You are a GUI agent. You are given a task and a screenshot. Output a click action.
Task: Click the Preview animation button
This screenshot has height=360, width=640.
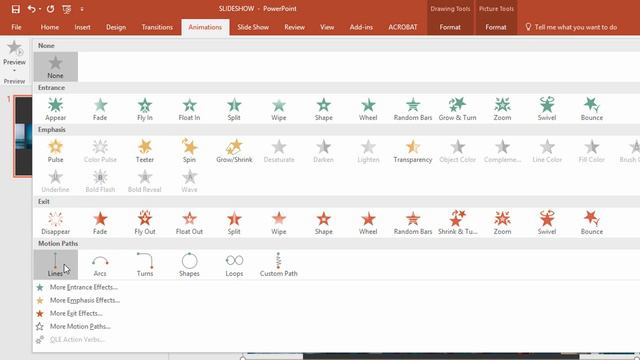14,52
